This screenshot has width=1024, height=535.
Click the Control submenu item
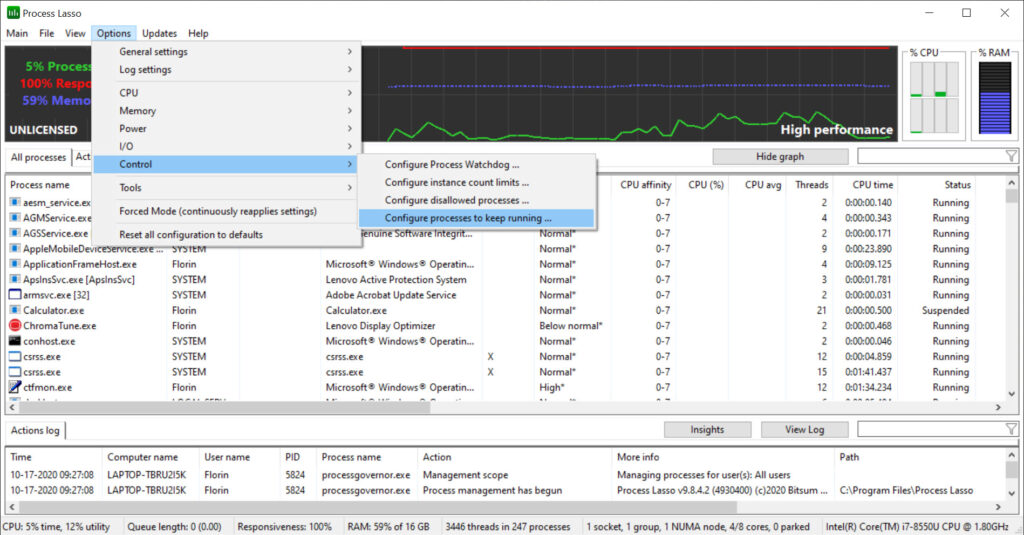227,165
